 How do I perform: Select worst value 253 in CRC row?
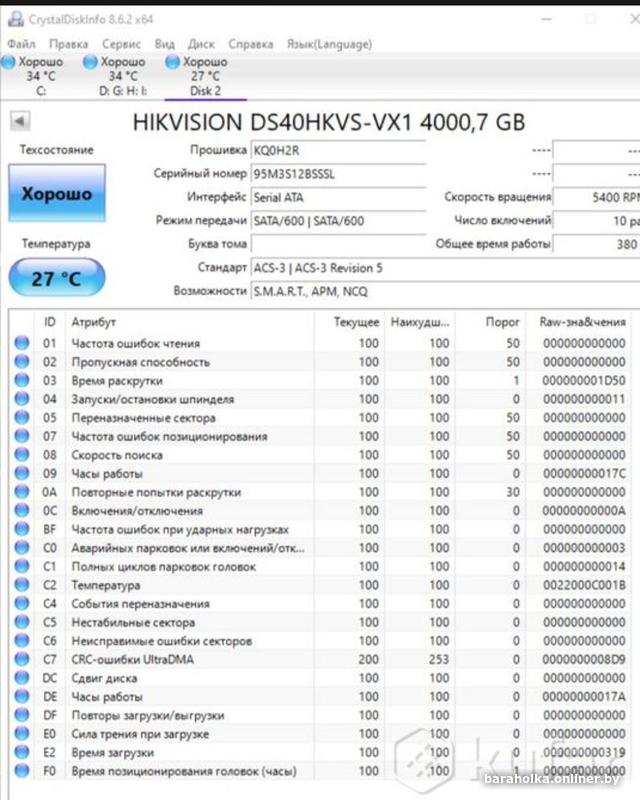439,660
